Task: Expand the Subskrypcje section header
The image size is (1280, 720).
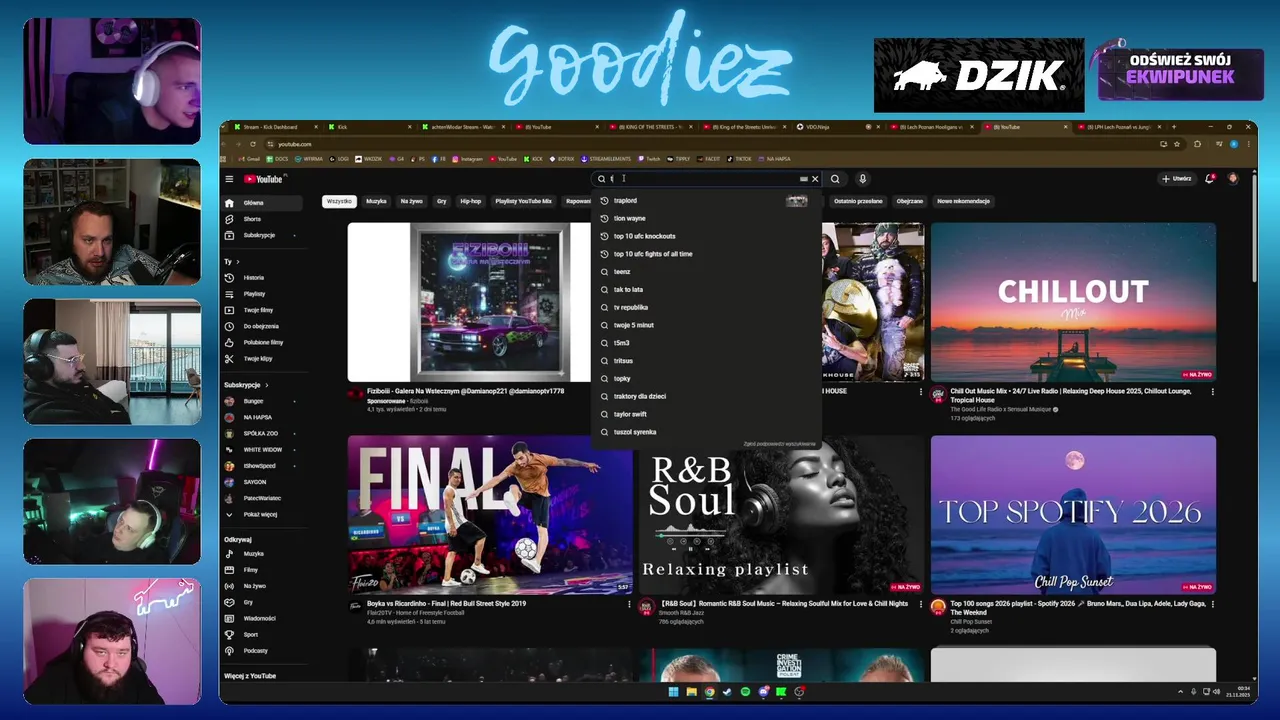Action: tap(246, 385)
